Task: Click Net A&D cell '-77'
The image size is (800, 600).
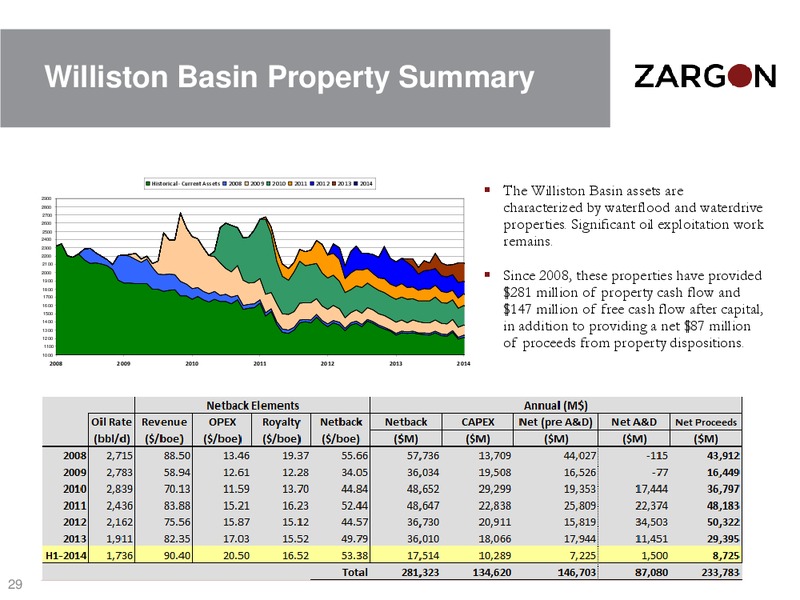Action: pyautogui.click(x=660, y=472)
